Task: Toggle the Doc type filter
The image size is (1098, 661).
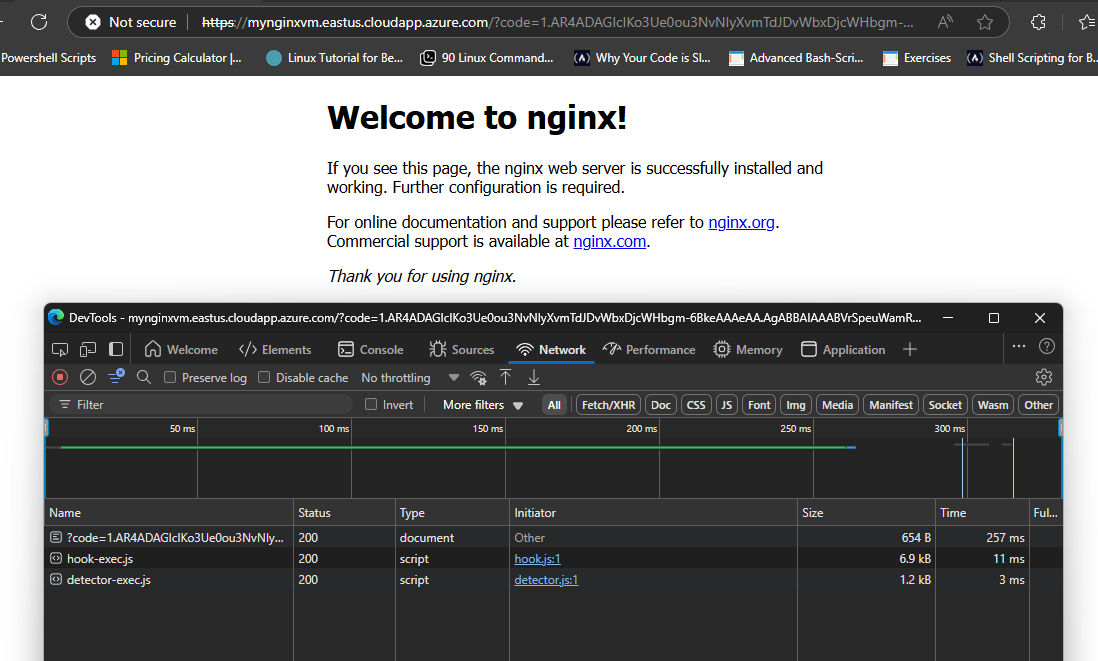Action: pos(660,405)
